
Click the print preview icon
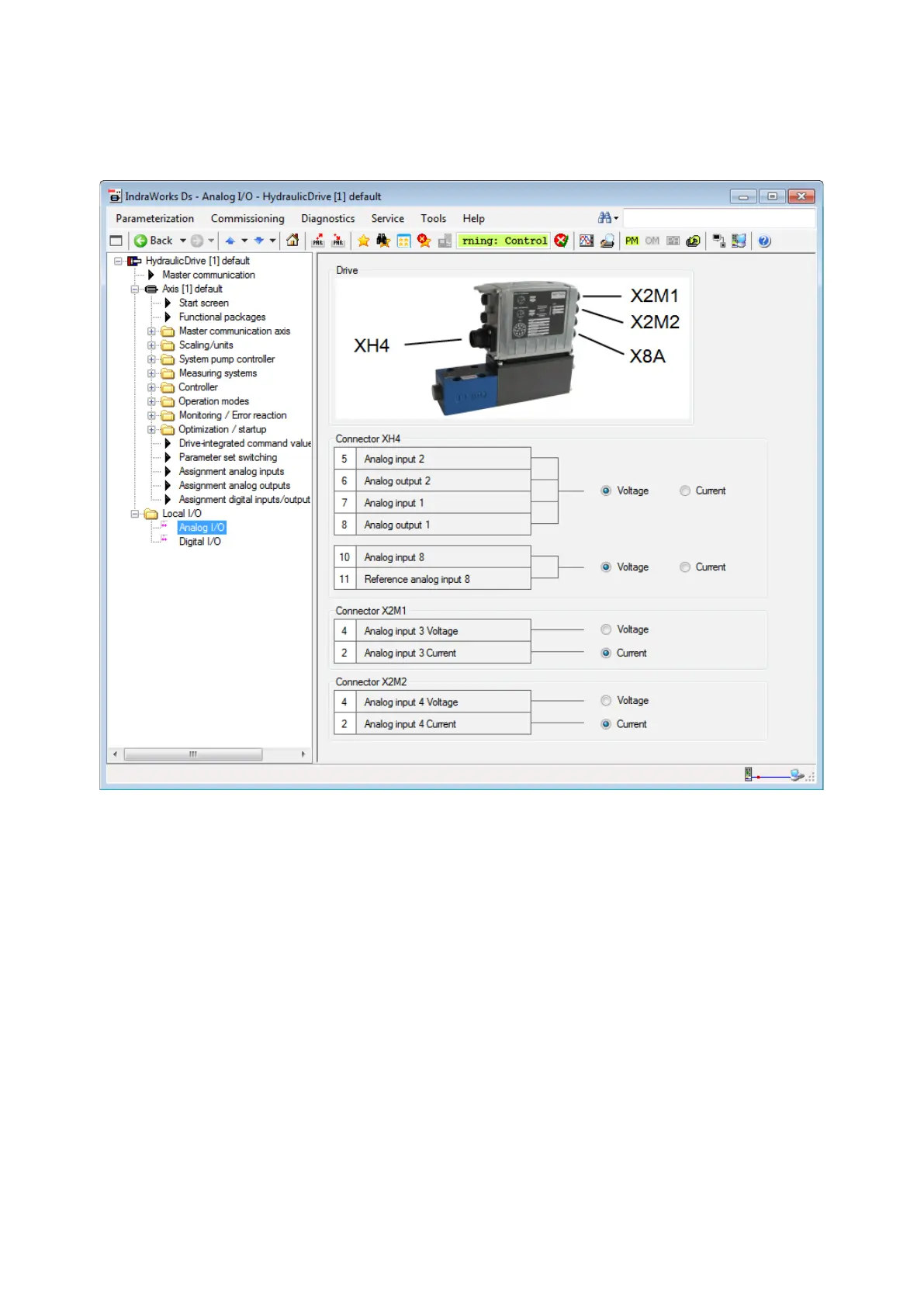[x=607, y=241]
